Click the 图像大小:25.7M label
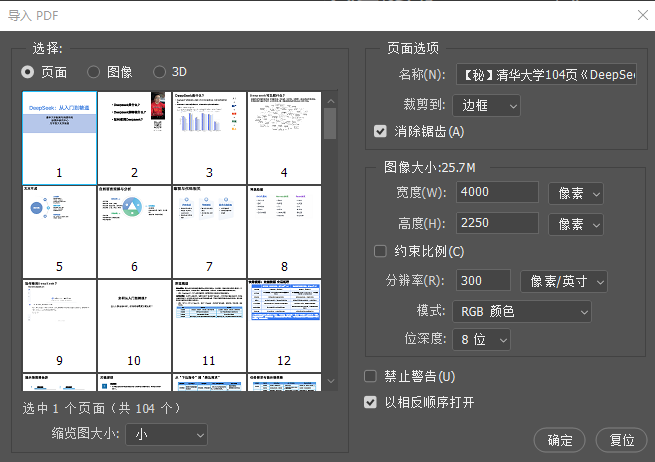 coord(429,168)
